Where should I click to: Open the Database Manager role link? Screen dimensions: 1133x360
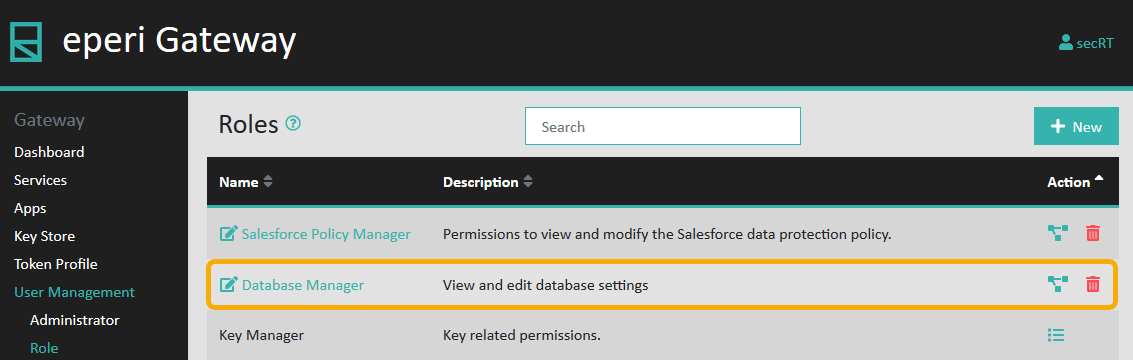click(x=303, y=286)
